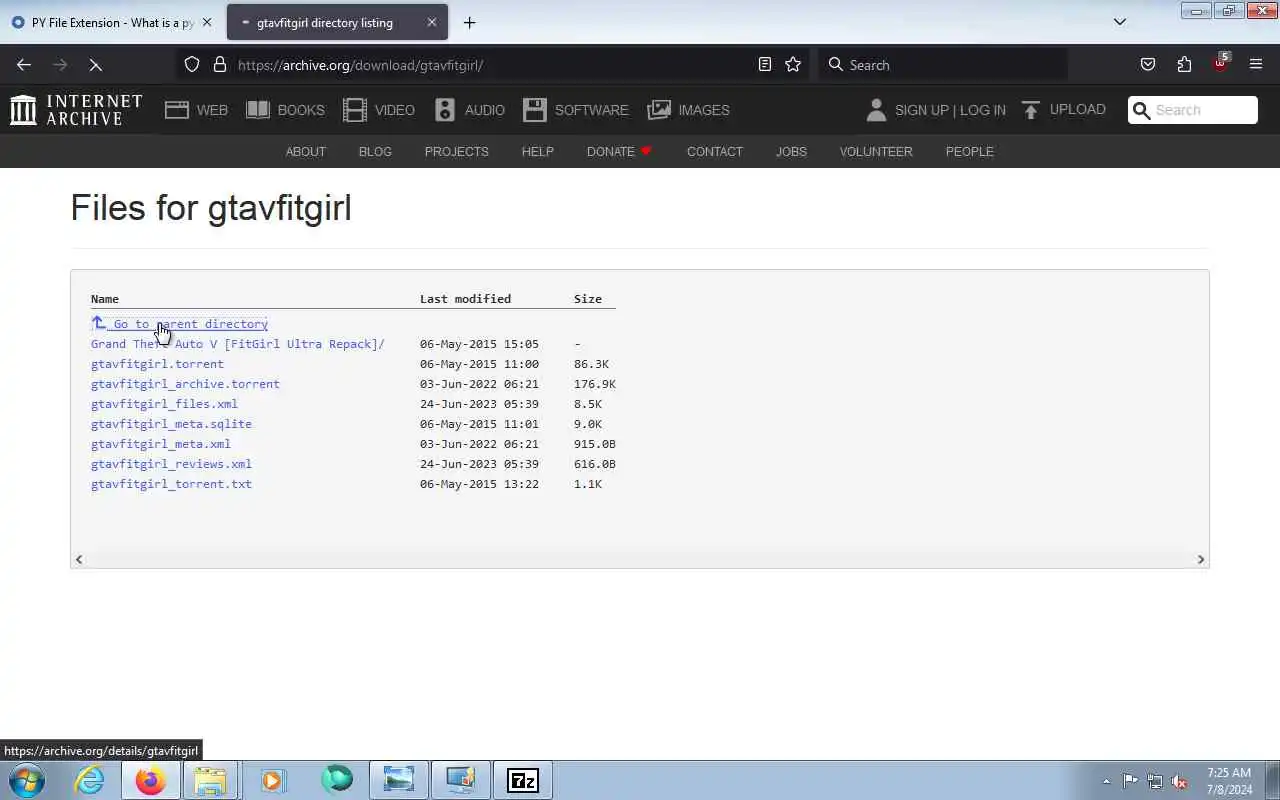Image resolution: width=1280 pixels, height=800 pixels.
Task: Open gtavfitgirl_meta.sqlite
Action: tap(171, 424)
